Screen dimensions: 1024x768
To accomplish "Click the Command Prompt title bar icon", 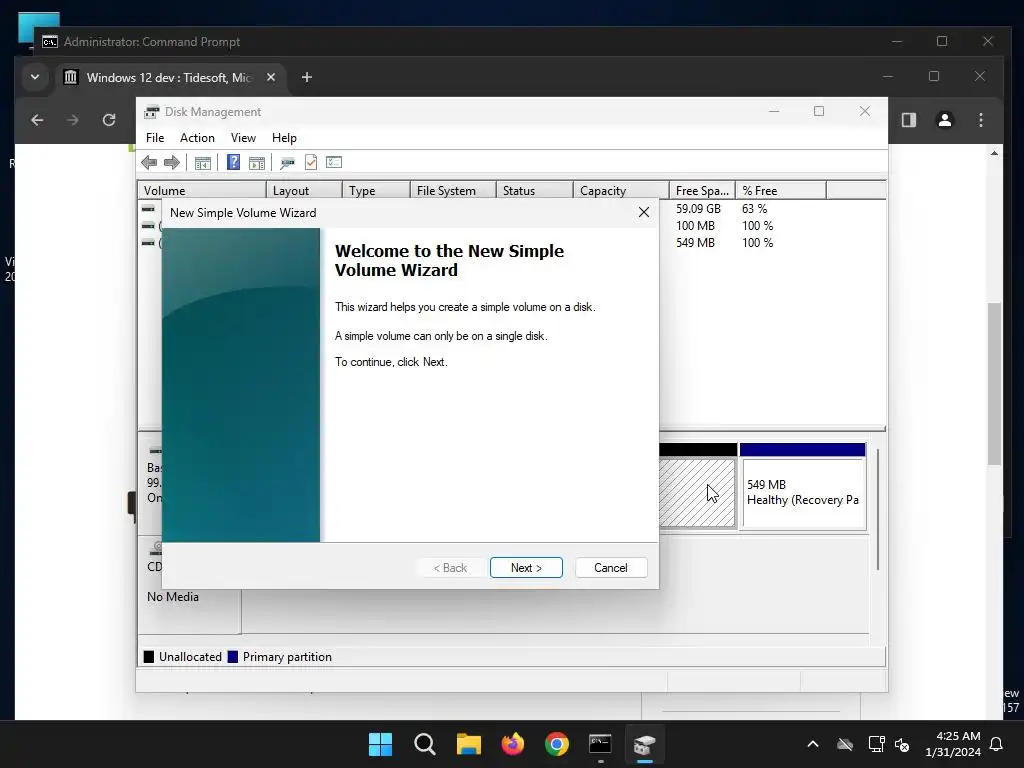I will point(50,42).
